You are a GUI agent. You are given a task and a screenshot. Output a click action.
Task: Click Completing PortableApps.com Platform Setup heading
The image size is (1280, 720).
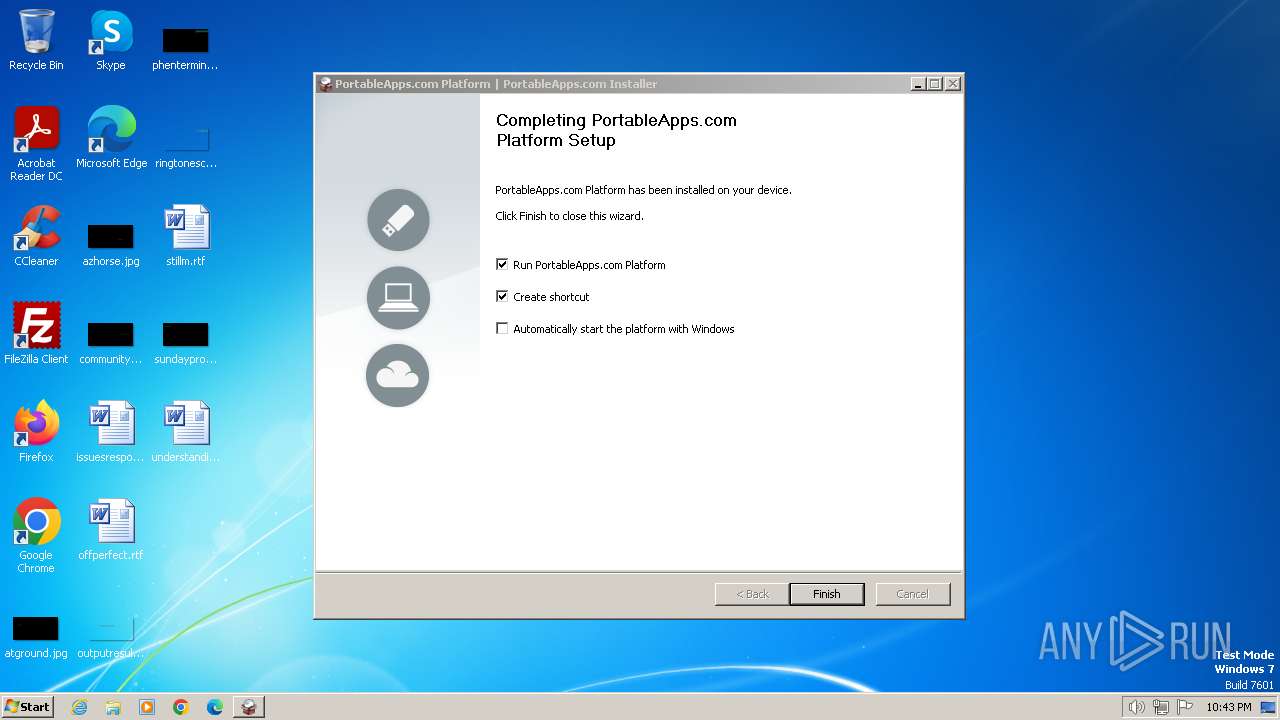[x=616, y=130]
